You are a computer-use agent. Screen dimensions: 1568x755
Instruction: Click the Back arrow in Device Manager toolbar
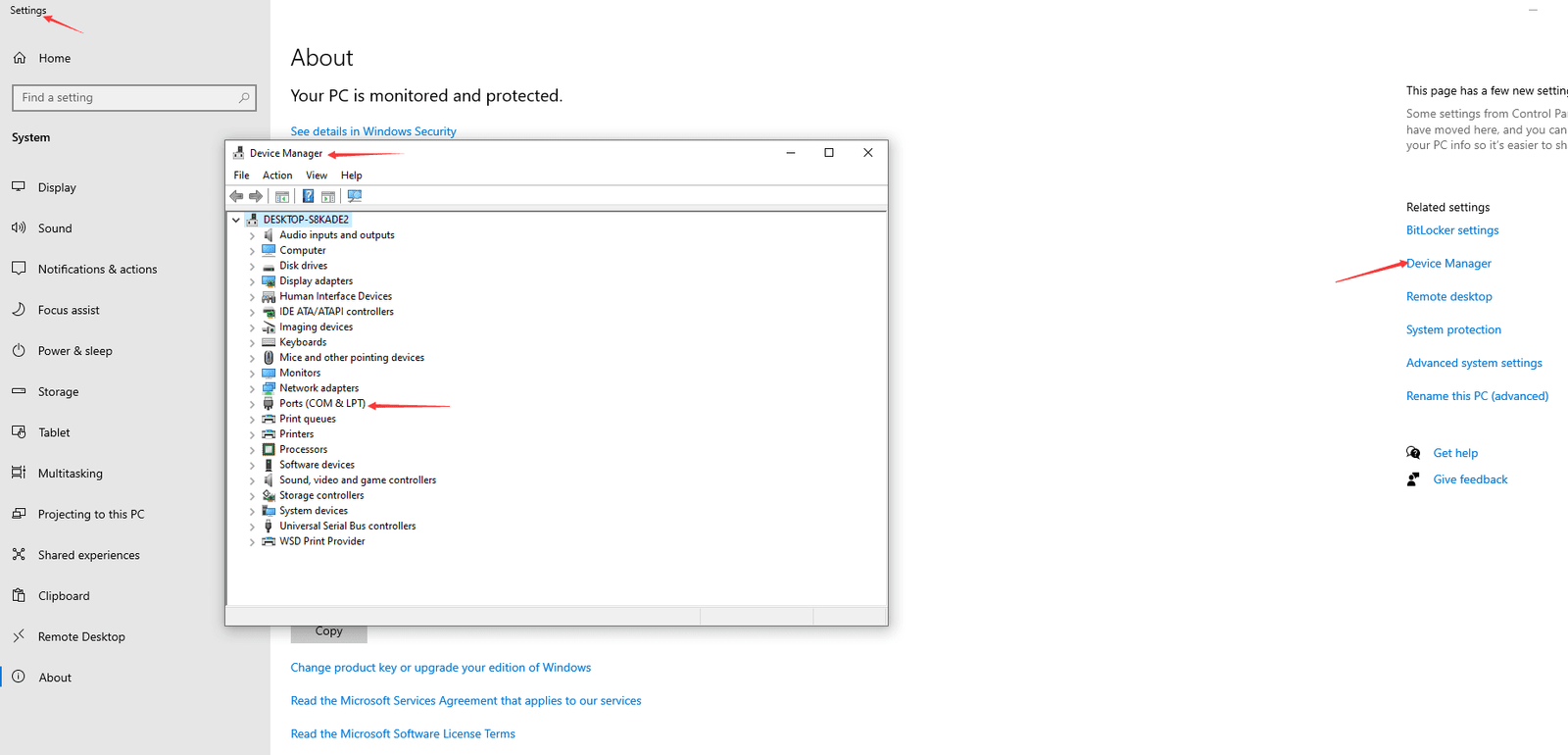tap(236, 196)
